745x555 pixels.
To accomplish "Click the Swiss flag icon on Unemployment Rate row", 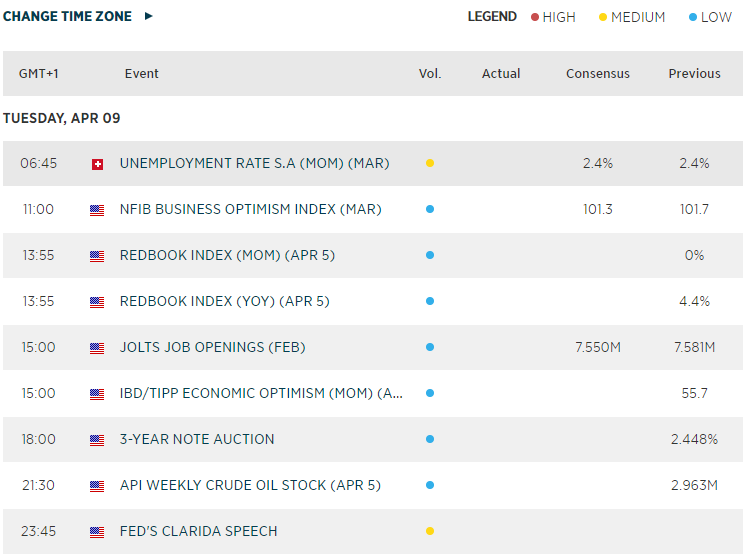I will coord(97,164).
